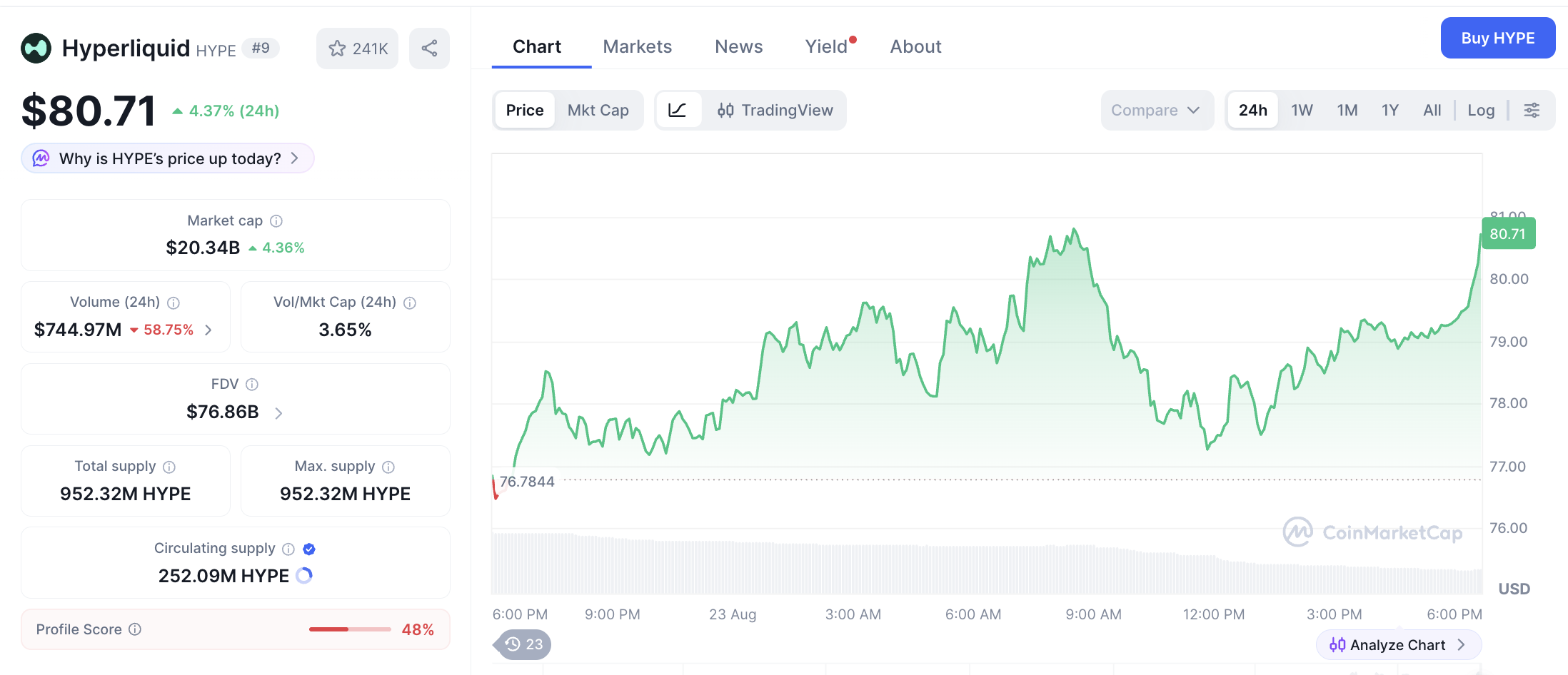The width and height of the screenshot is (1568, 675).
Task: Toggle Log scale on the chart
Action: click(1481, 110)
